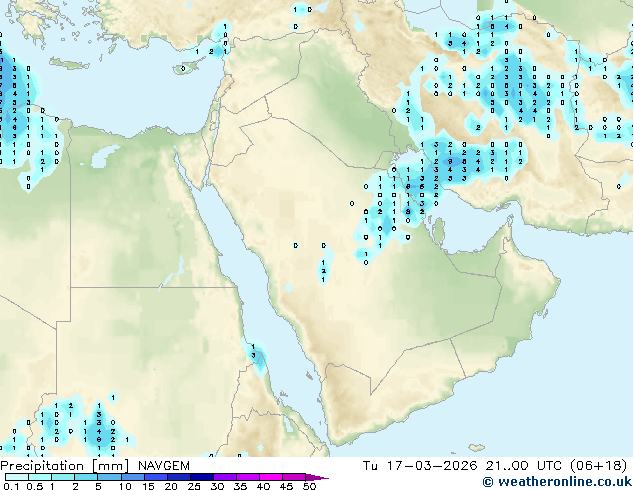Click the 'Tu' weekday label
Screen dimensions: 634x490
[x=370, y=466]
